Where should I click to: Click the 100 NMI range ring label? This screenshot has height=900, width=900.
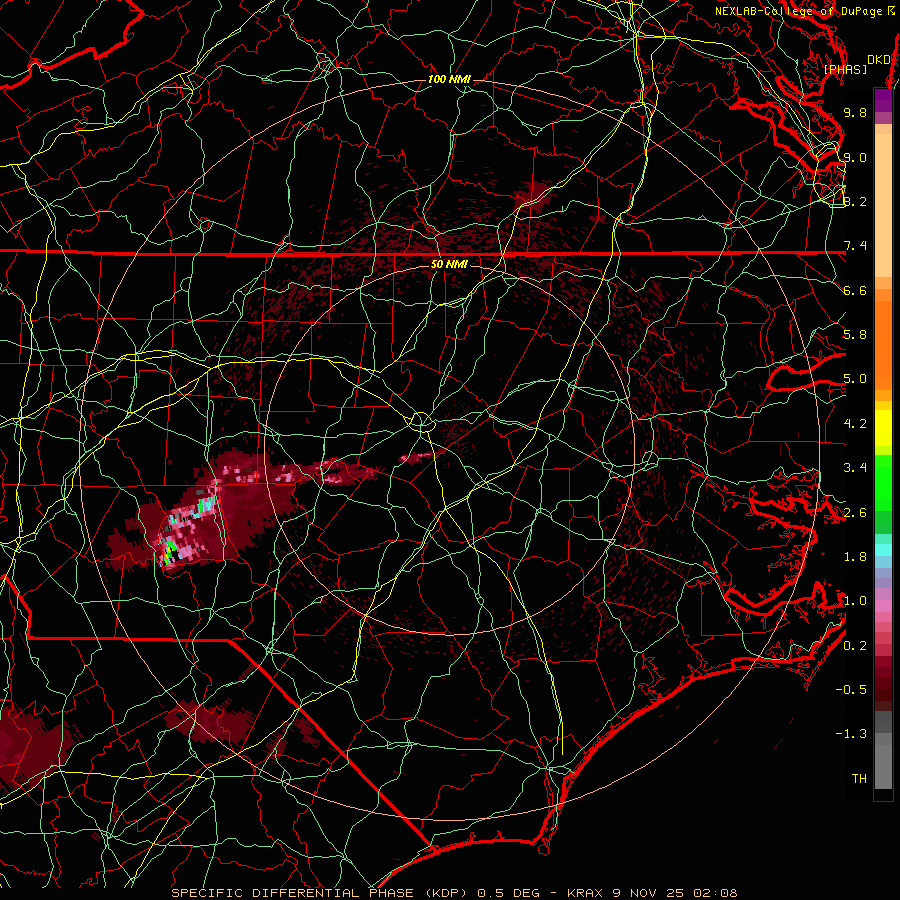point(449,79)
